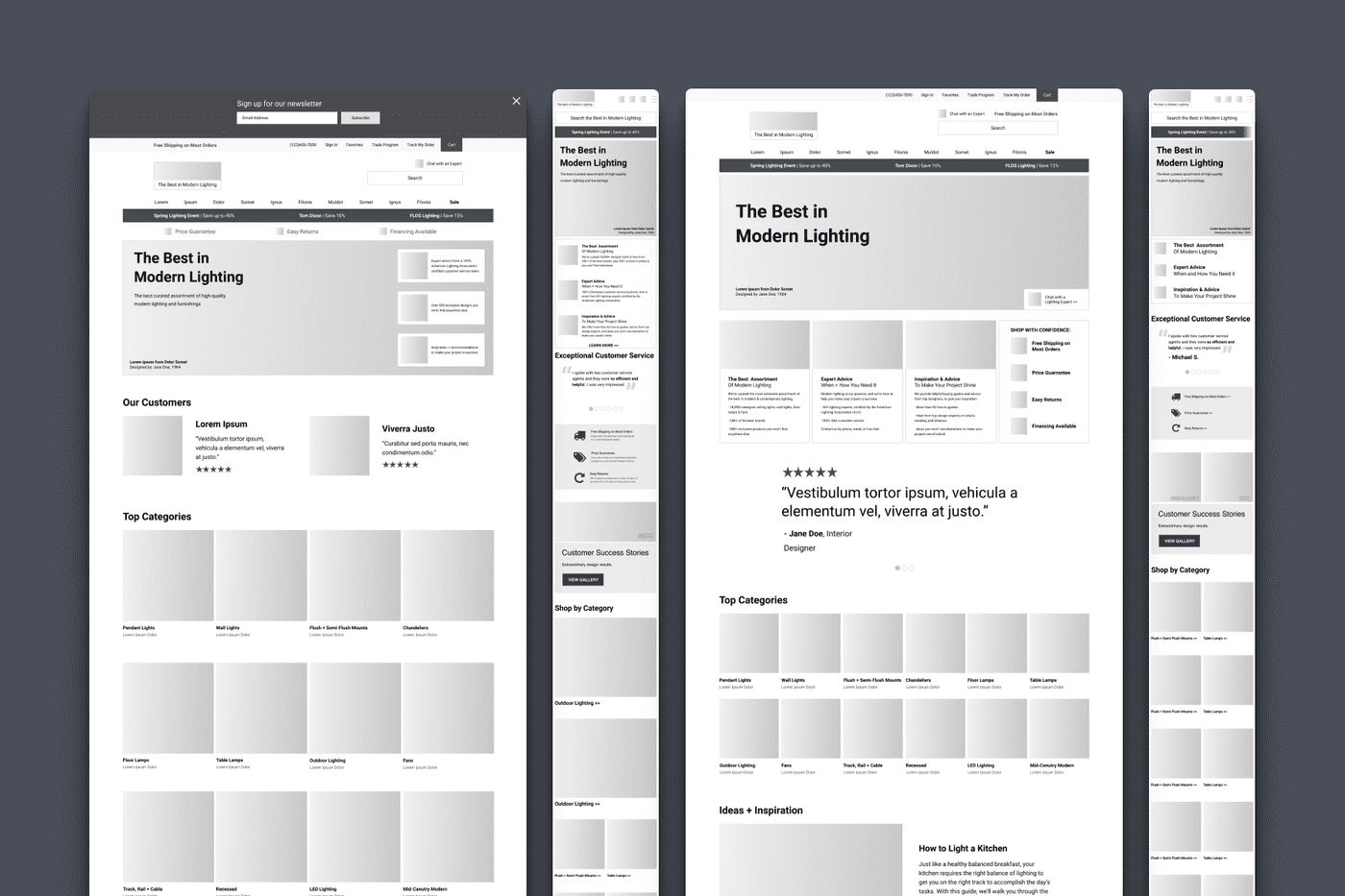Select Lorem nav item in newsletter wireframe
The height and width of the screenshot is (896, 1345).
161,203
